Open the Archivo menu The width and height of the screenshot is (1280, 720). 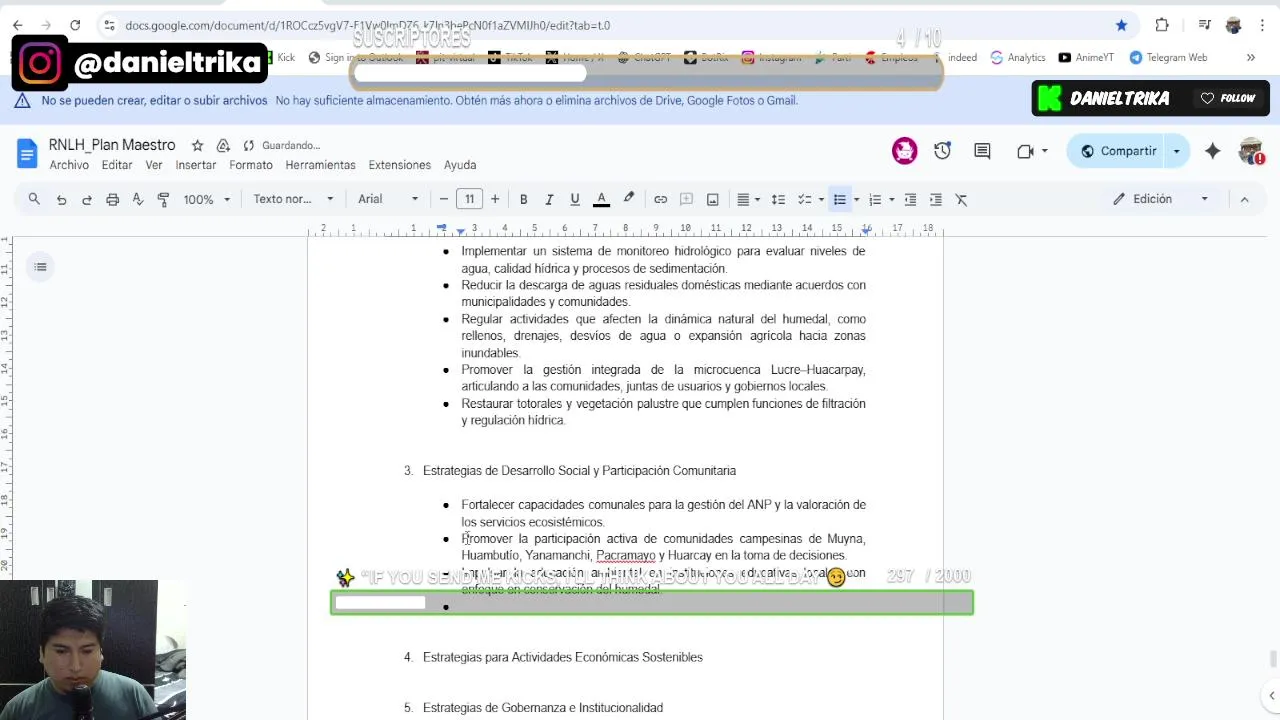[69, 165]
